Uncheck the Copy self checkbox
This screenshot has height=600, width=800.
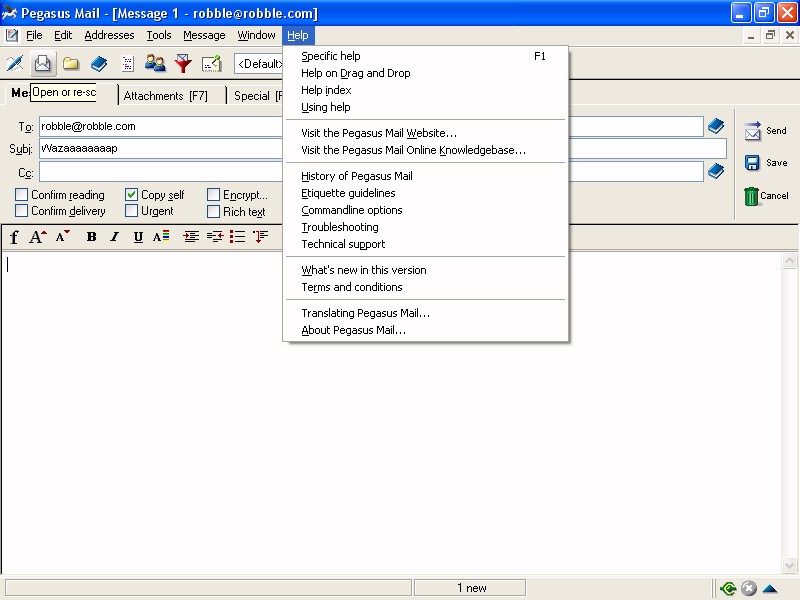pos(131,194)
